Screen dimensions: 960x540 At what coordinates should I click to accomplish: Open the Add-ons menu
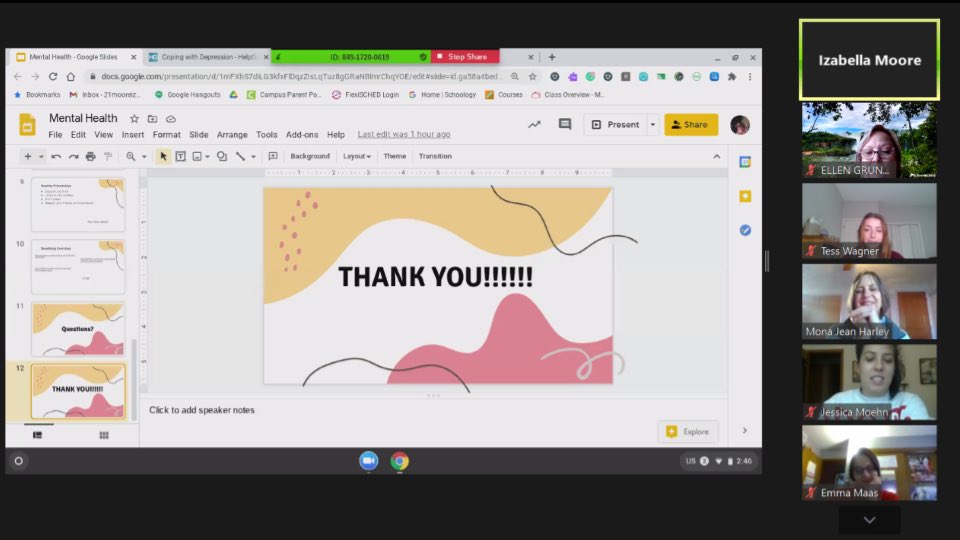click(302, 134)
